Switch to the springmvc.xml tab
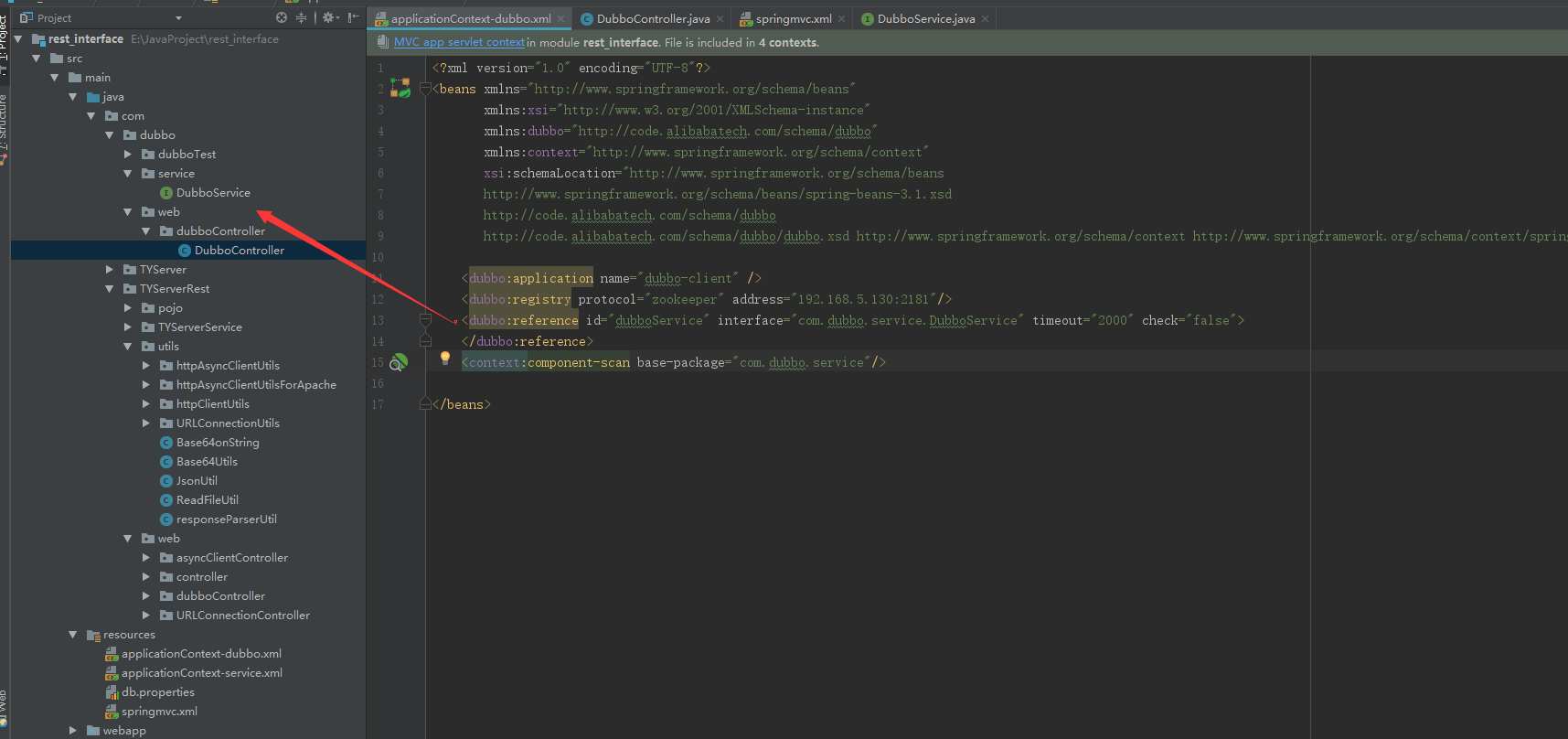 (x=794, y=19)
